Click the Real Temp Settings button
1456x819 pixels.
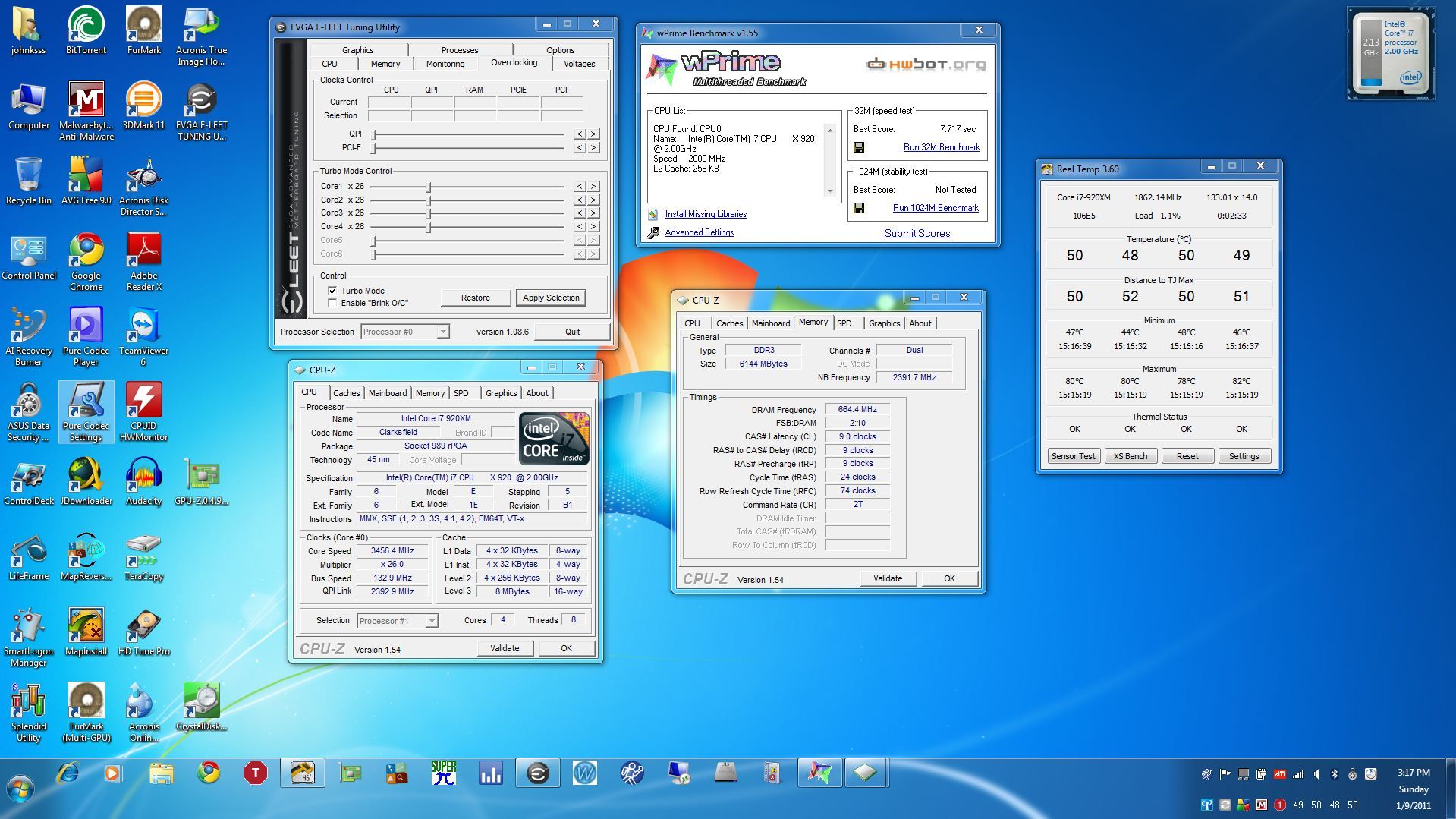coord(1244,456)
